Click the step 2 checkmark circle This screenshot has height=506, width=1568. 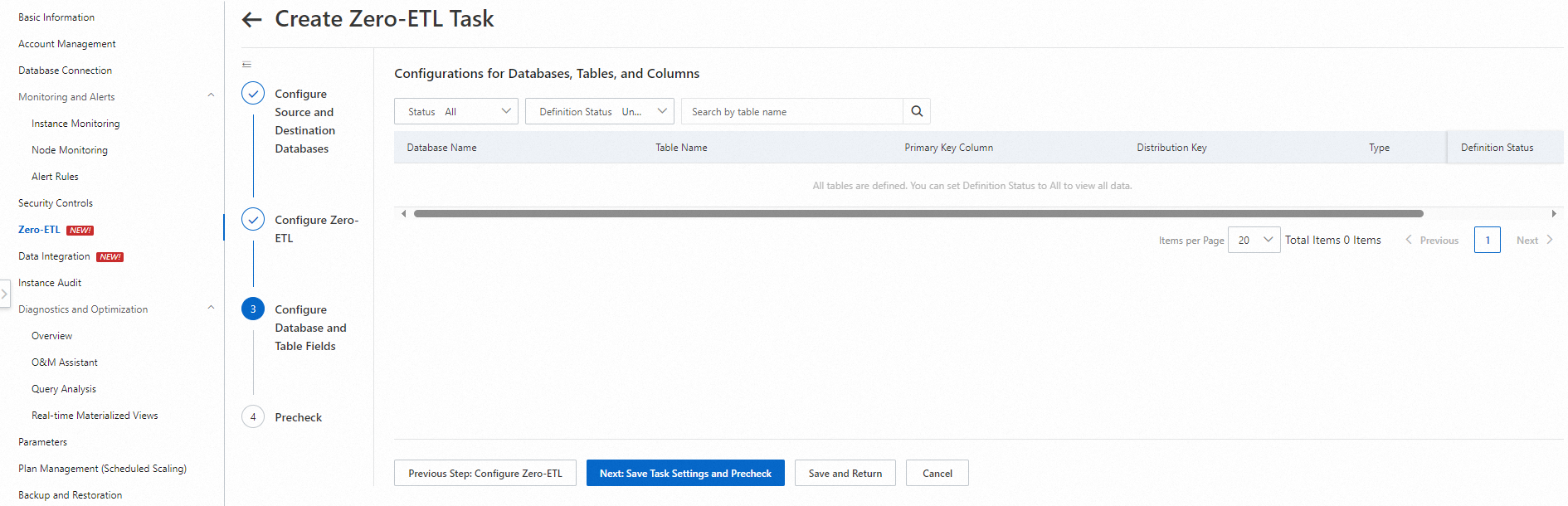253,220
